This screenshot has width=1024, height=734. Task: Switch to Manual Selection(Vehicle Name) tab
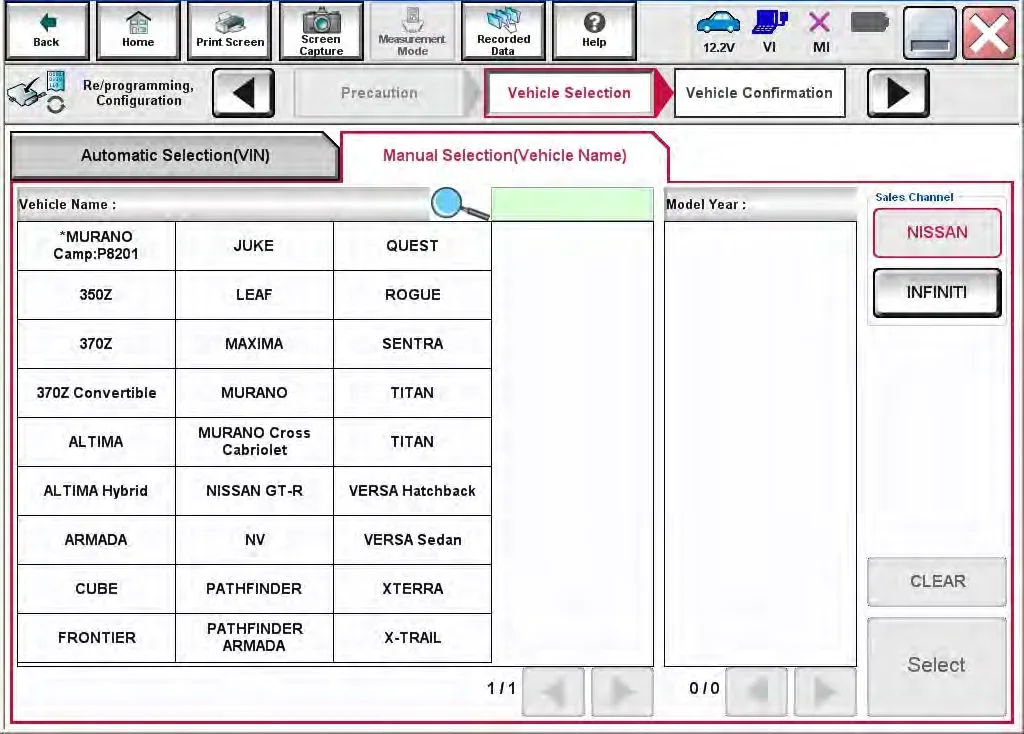pos(504,155)
